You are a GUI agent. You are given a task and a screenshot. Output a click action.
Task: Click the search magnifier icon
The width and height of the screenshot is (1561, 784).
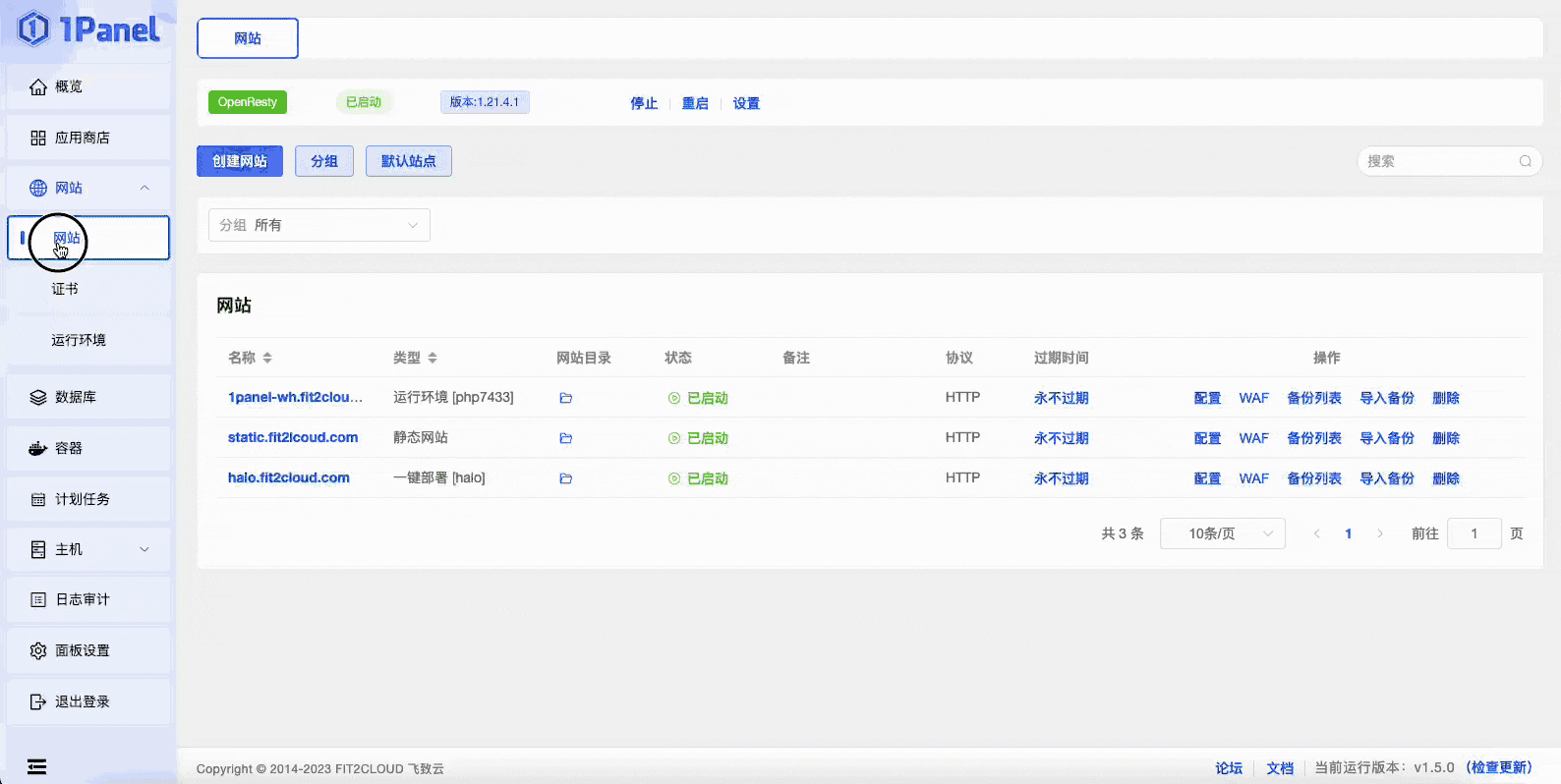pos(1526,161)
